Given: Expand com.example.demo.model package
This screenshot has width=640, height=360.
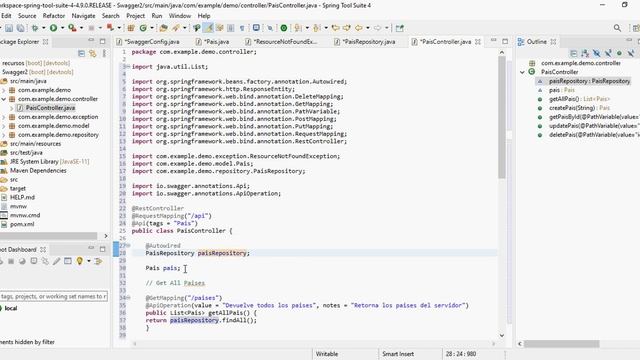Looking at the screenshot, I should pos(4,126).
